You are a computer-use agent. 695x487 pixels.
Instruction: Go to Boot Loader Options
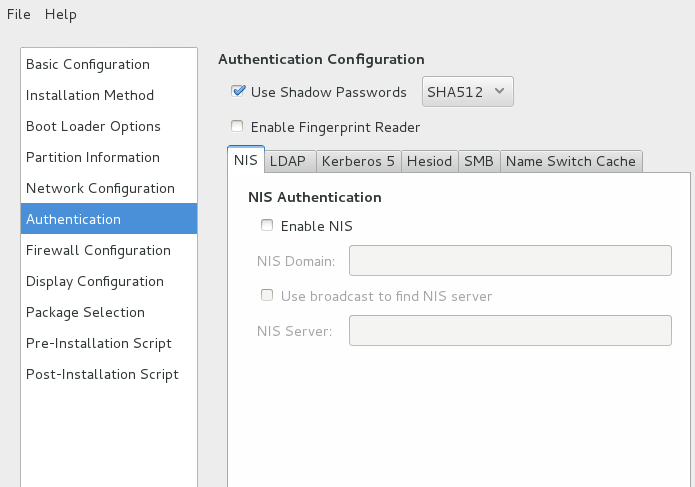click(x=93, y=126)
